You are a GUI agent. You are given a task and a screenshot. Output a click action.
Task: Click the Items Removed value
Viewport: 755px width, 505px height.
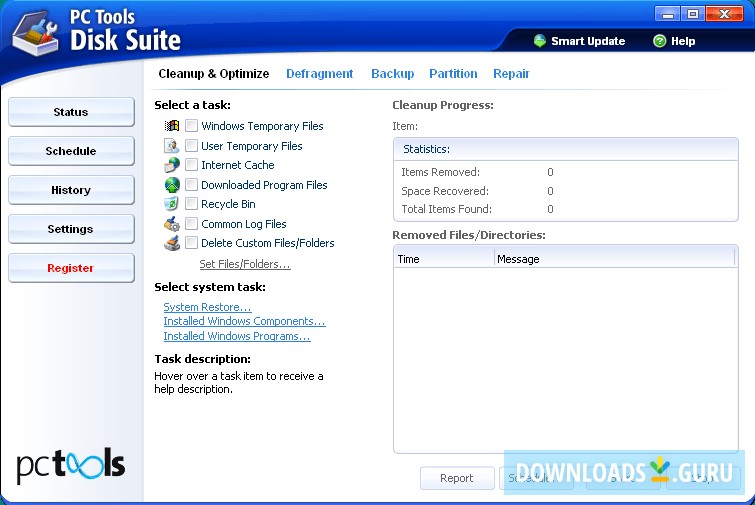(x=550, y=172)
